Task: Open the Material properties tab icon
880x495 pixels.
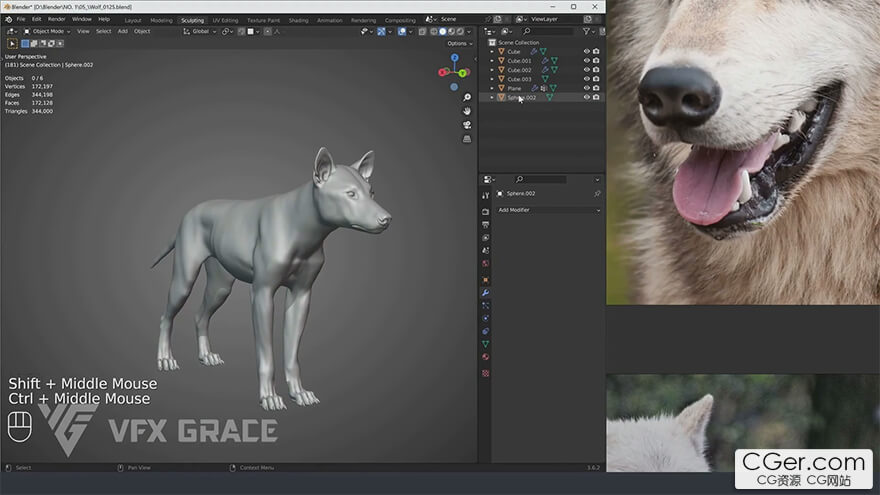Action: tap(485, 357)
